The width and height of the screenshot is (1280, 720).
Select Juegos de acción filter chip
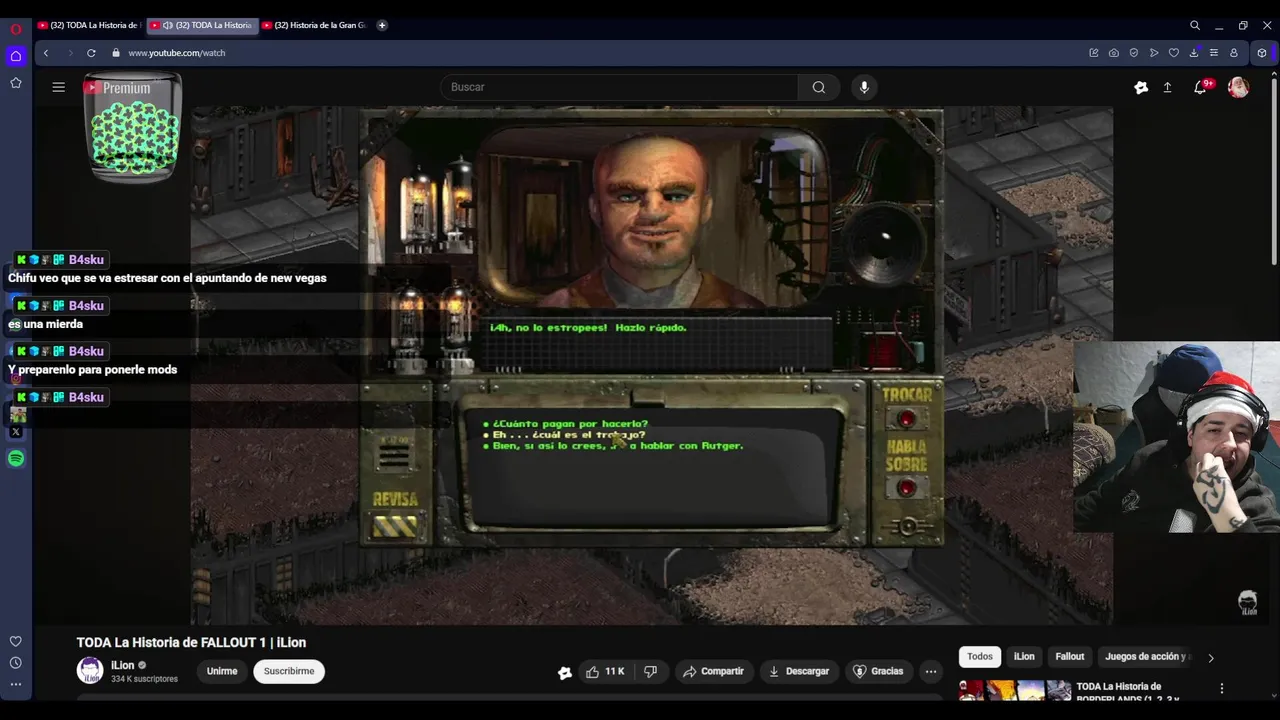[1145, 657]
